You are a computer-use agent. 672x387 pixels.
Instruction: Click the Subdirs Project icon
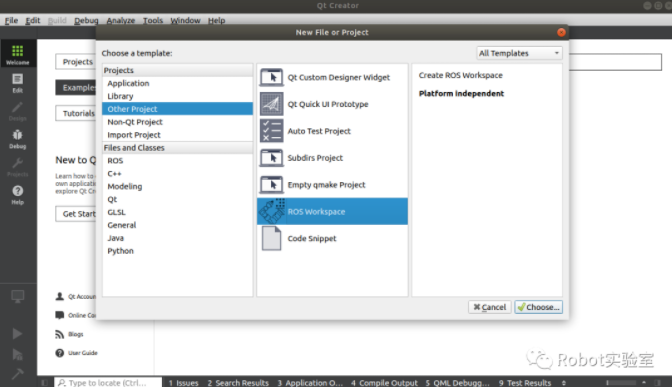click(x=271, y=158)
